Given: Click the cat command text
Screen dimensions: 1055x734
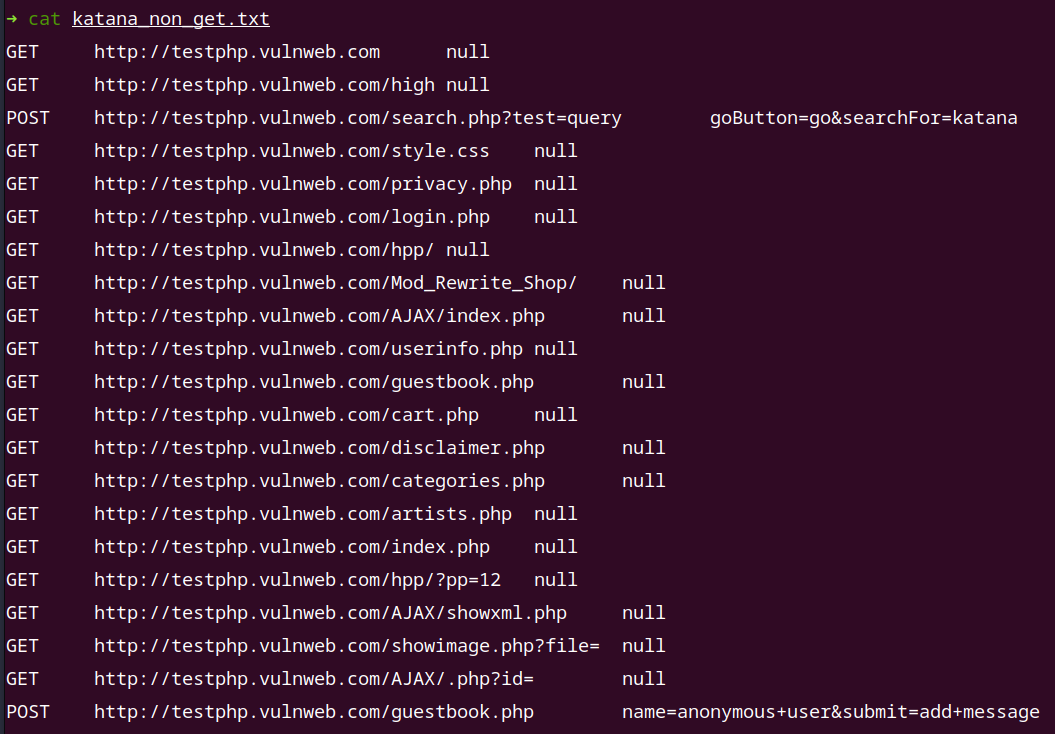Looking at the screenshot, I should (44, 19).
